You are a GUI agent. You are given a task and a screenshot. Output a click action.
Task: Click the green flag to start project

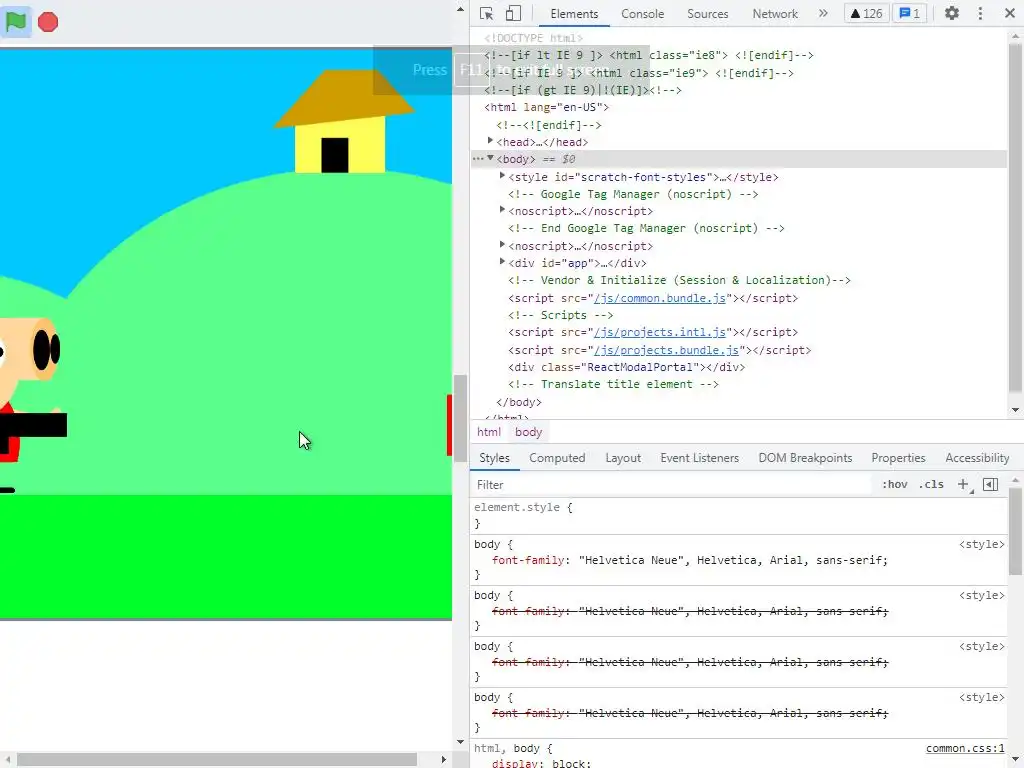click(x=16, y=22)
